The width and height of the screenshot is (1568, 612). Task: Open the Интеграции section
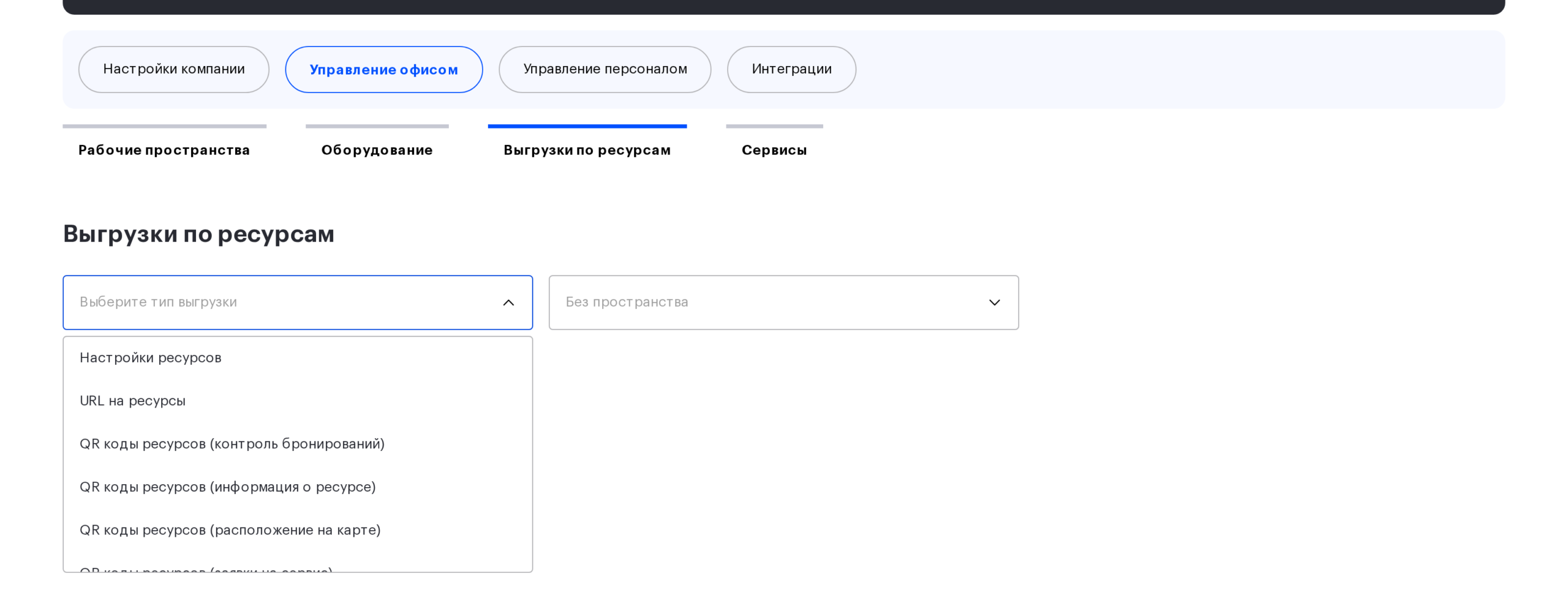tap(791, 69)
